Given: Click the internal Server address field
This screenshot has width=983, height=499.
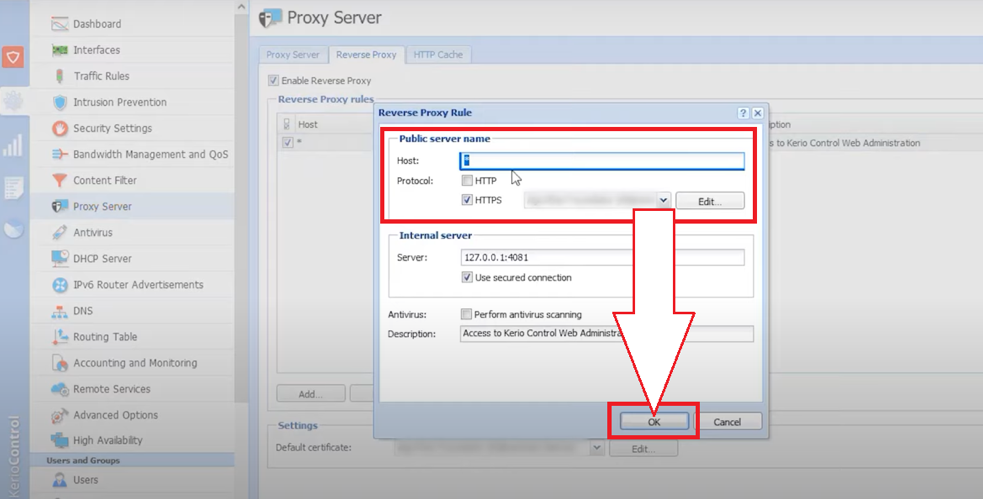Looking at the screenshot, I should point(602,257).
